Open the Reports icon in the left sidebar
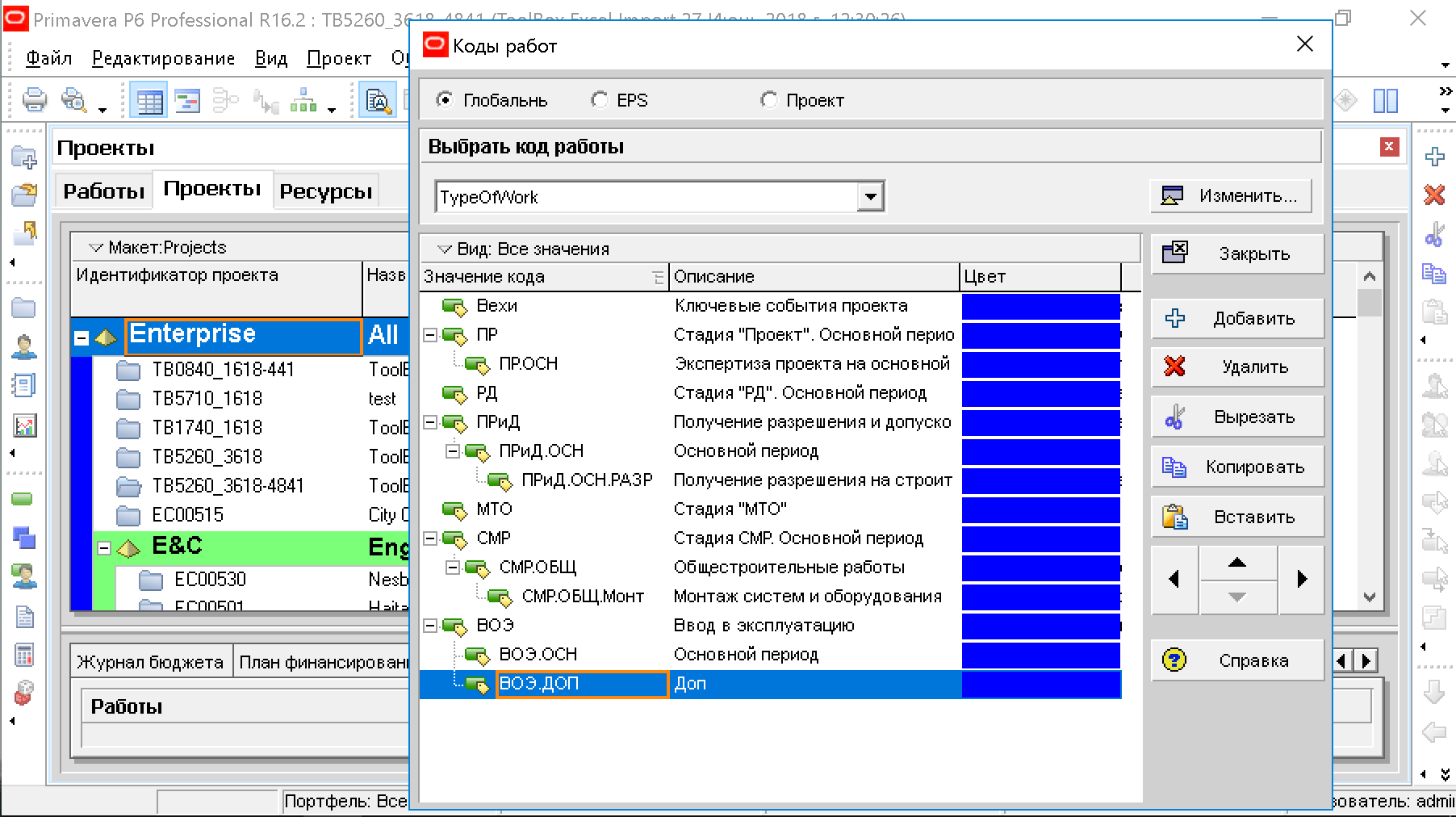Image resolution: width=1456 pixels, height=817 pixels. tap(24, 386)
